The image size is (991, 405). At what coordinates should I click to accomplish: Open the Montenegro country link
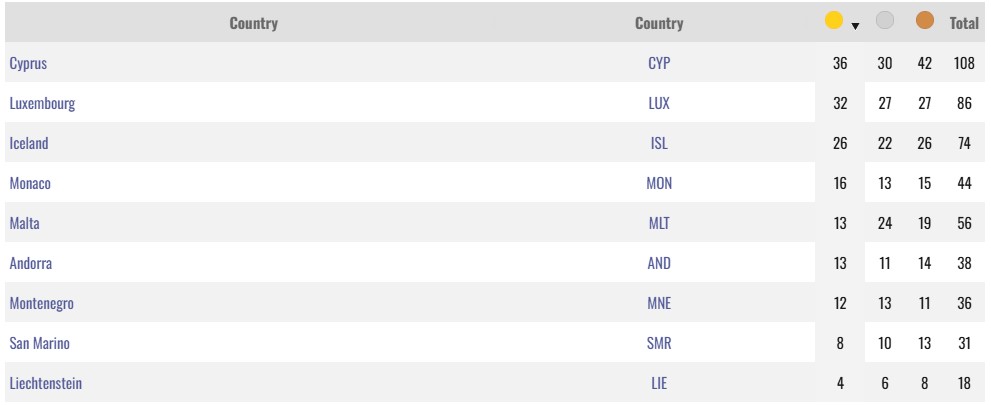pyautogui.click(x=42, y=303)
